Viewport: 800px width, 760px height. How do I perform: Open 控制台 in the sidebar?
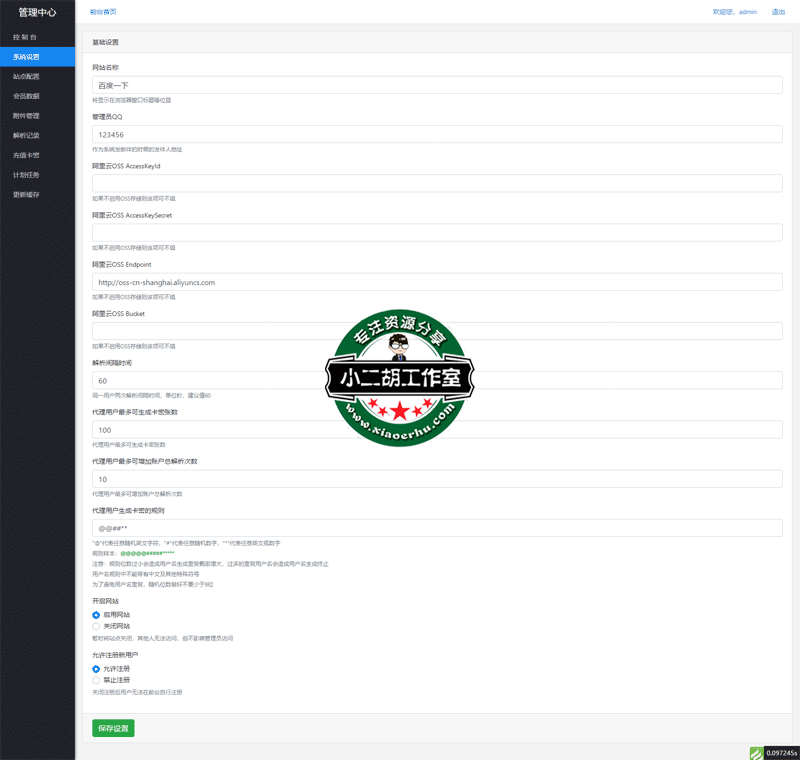pos(25,37)
